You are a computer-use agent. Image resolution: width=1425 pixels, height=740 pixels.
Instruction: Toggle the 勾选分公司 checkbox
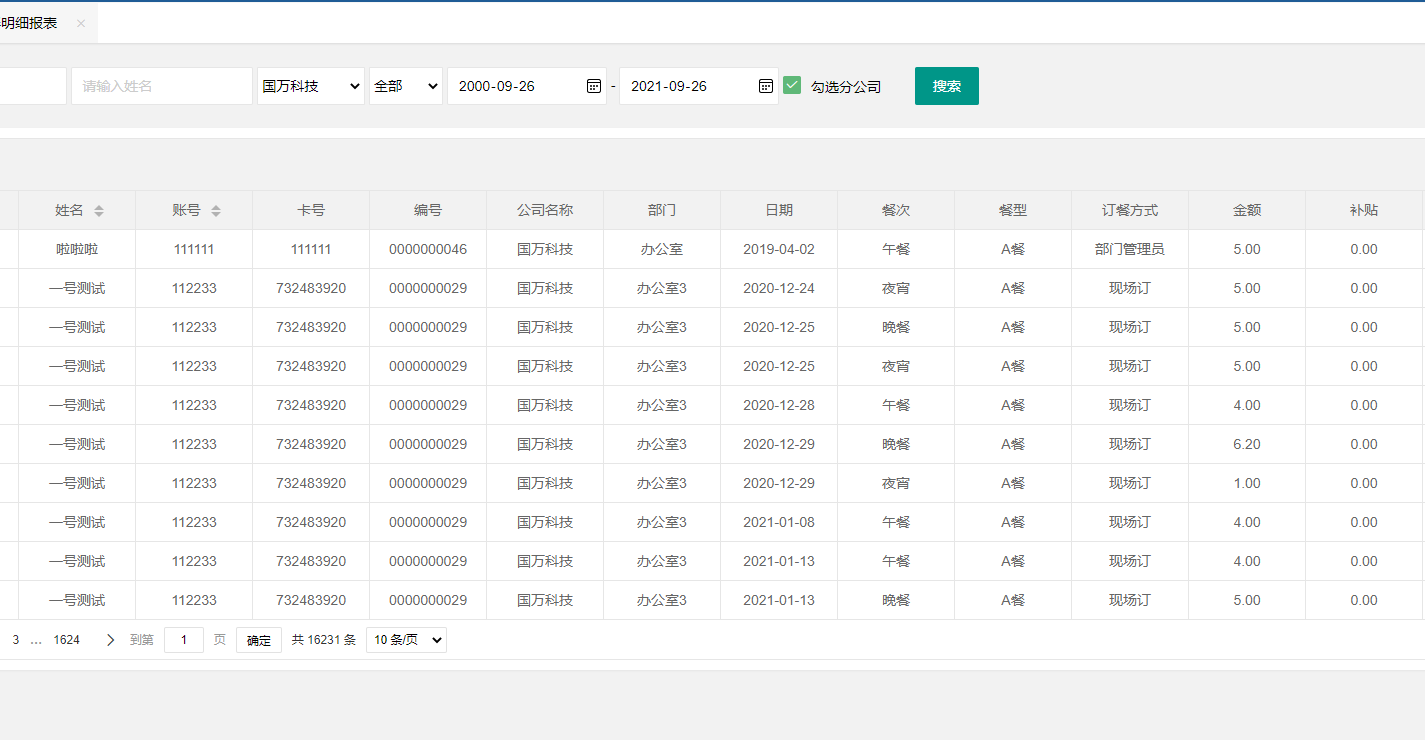coord(792,86)
